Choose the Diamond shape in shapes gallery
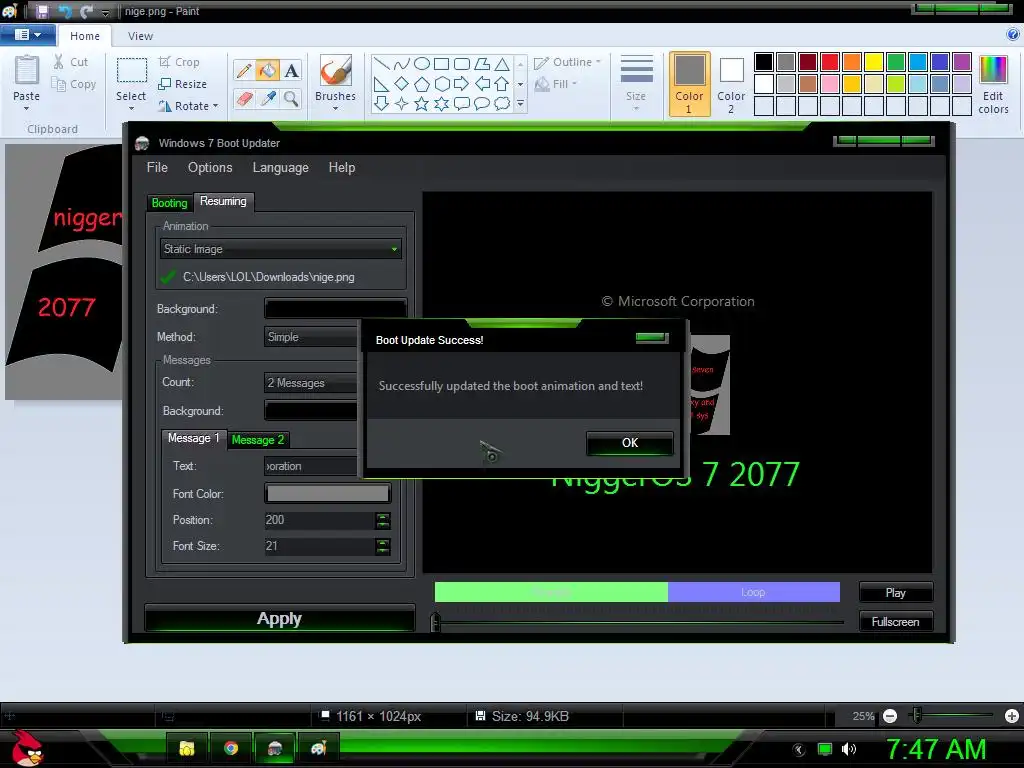1024x768 pixels. coord(402,84)
